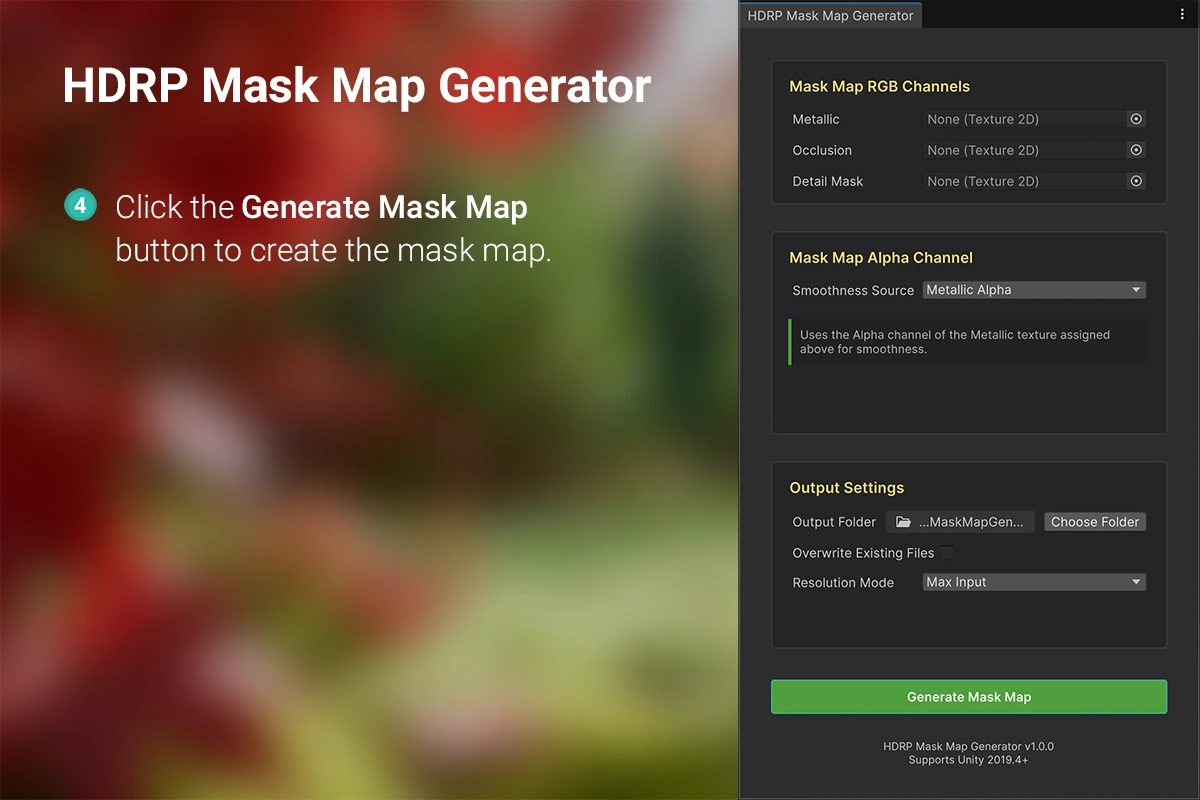Image resolution: width=1200 pixels, height=800 pixels.
Task: Select the HDRP Mask Map Generator tab
Action: click(x=830, y=15)
